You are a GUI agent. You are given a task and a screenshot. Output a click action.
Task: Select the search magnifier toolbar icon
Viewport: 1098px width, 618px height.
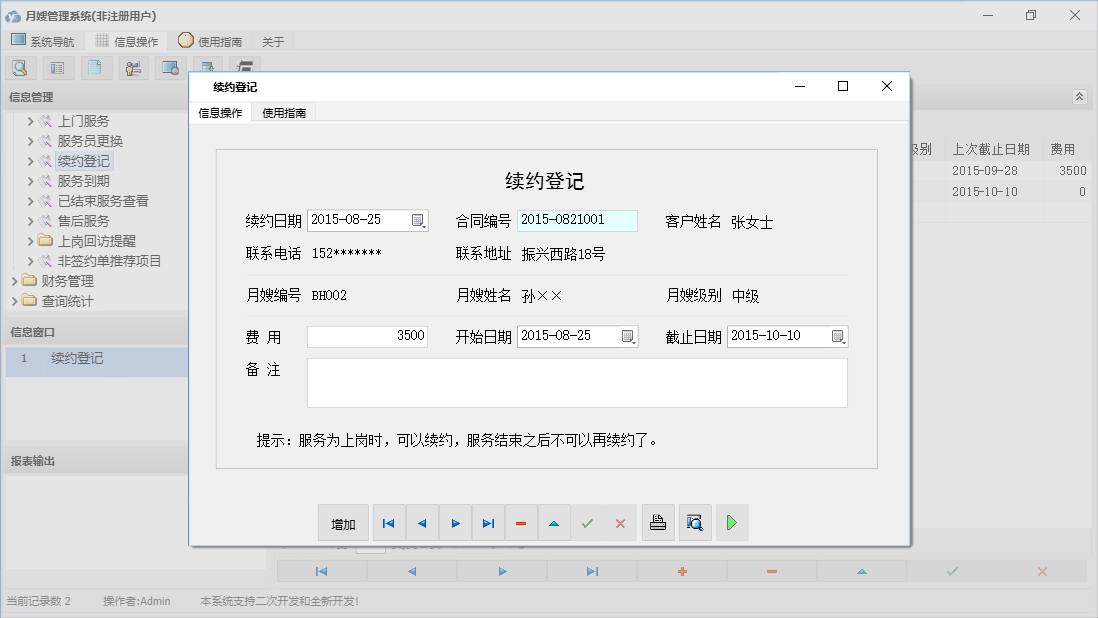pos(20,67)
